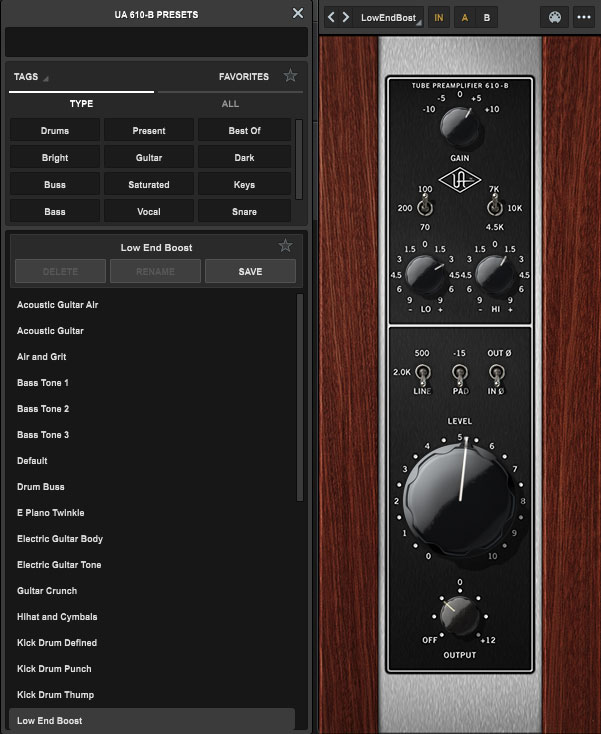Favorite the Low End Boost preset star
The height and width of the screenshot is (734, 601).
pyautogui.click(x=285, y=245)
